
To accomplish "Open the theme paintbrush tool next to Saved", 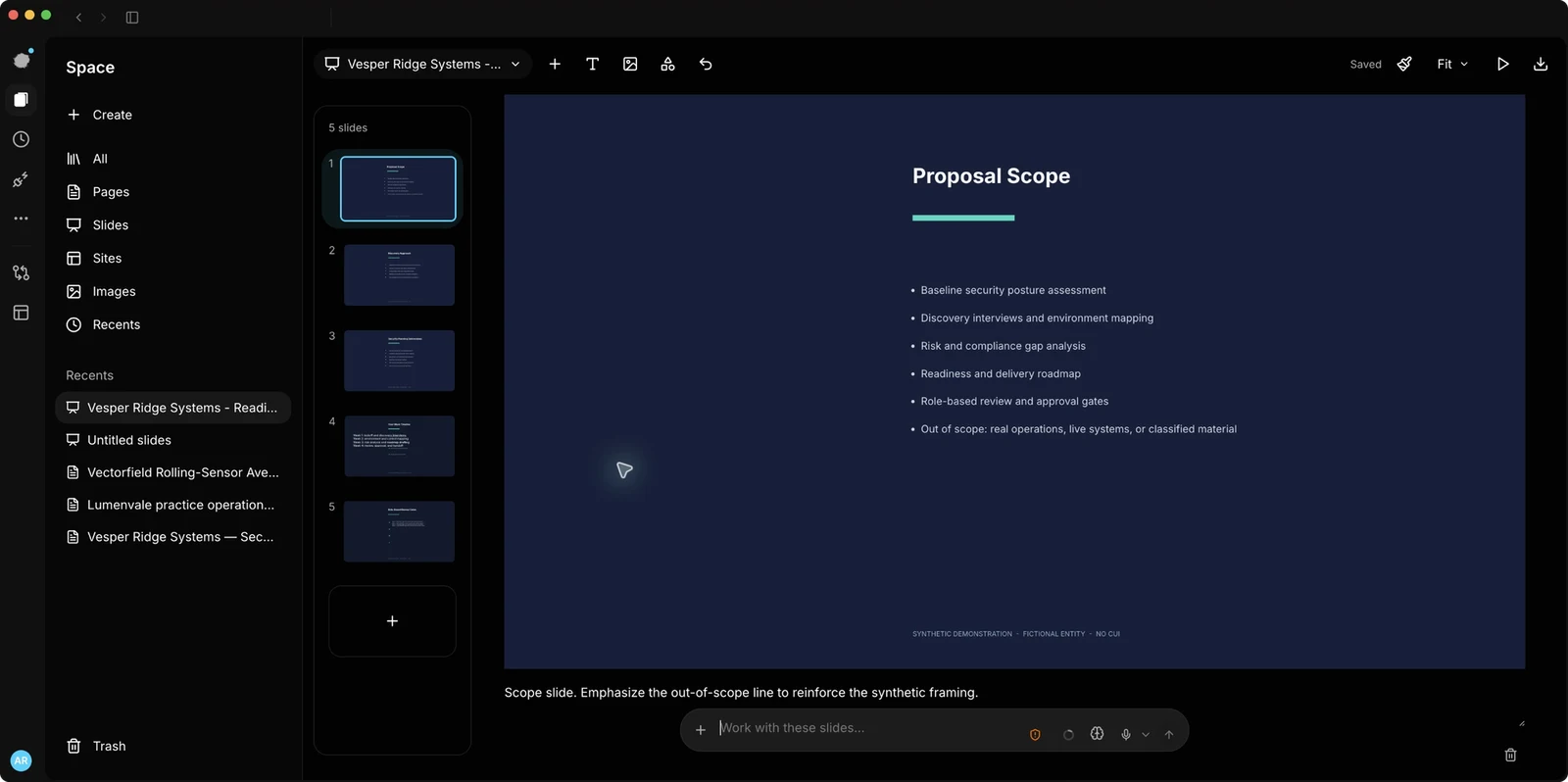I will tap(1404, 64).
